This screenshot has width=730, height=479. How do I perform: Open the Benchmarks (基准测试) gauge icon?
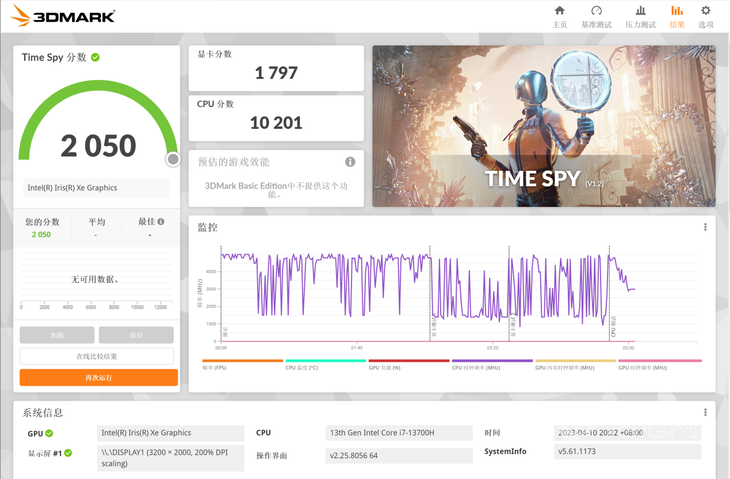coord(596,11)
